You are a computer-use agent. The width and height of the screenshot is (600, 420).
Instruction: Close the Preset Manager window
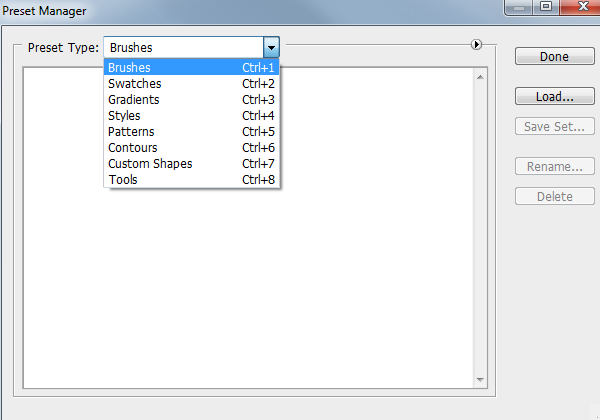coord(581,7)
